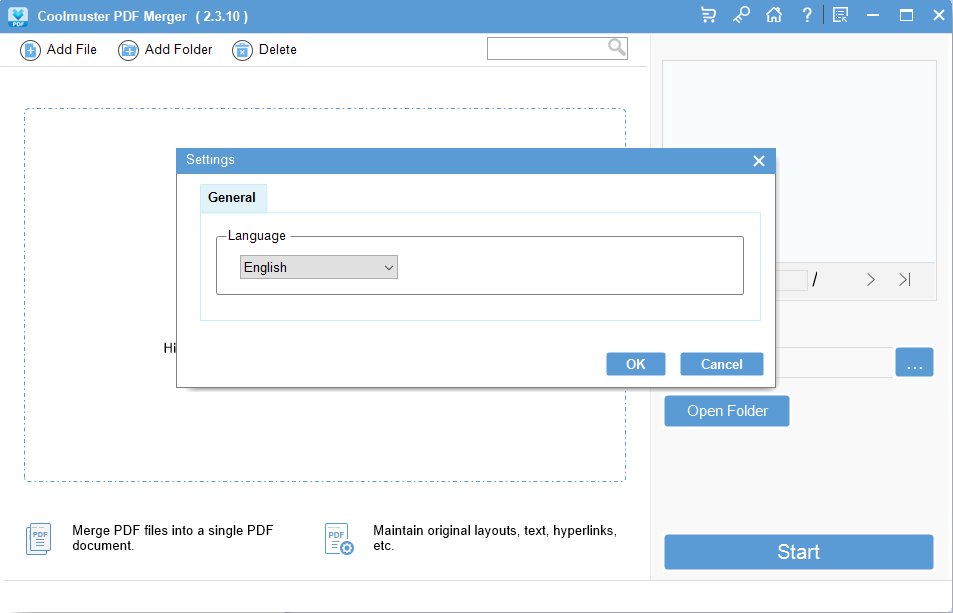Viewport: 953px width, 613px height.
Task: Cancel the Settings dialog
Action: tap(721, 364)
